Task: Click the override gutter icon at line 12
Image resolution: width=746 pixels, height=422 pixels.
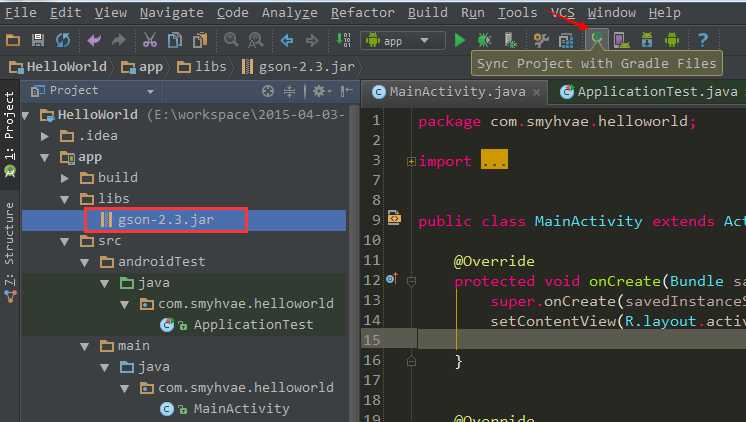Action: (392, 279)
